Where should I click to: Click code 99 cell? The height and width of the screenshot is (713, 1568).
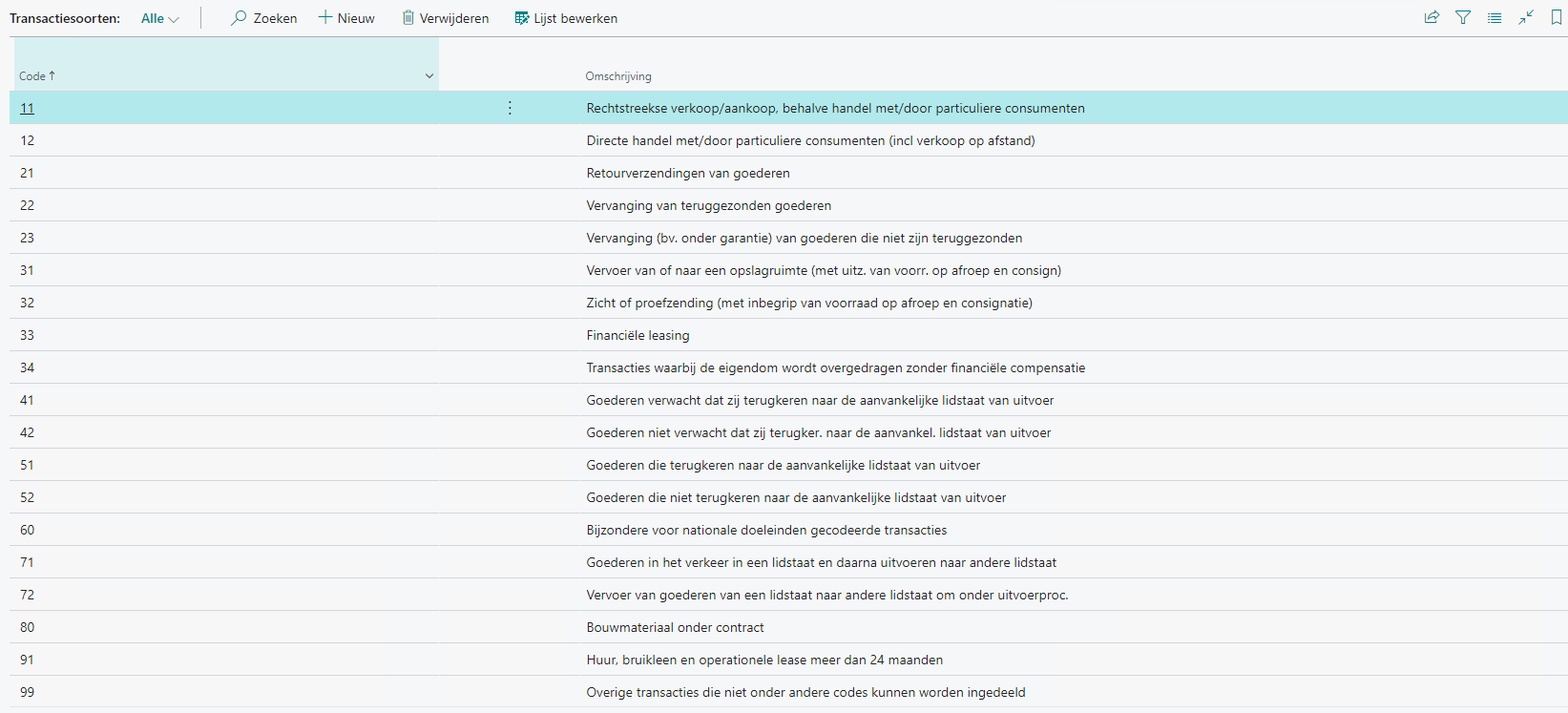[x=27, y=692]
